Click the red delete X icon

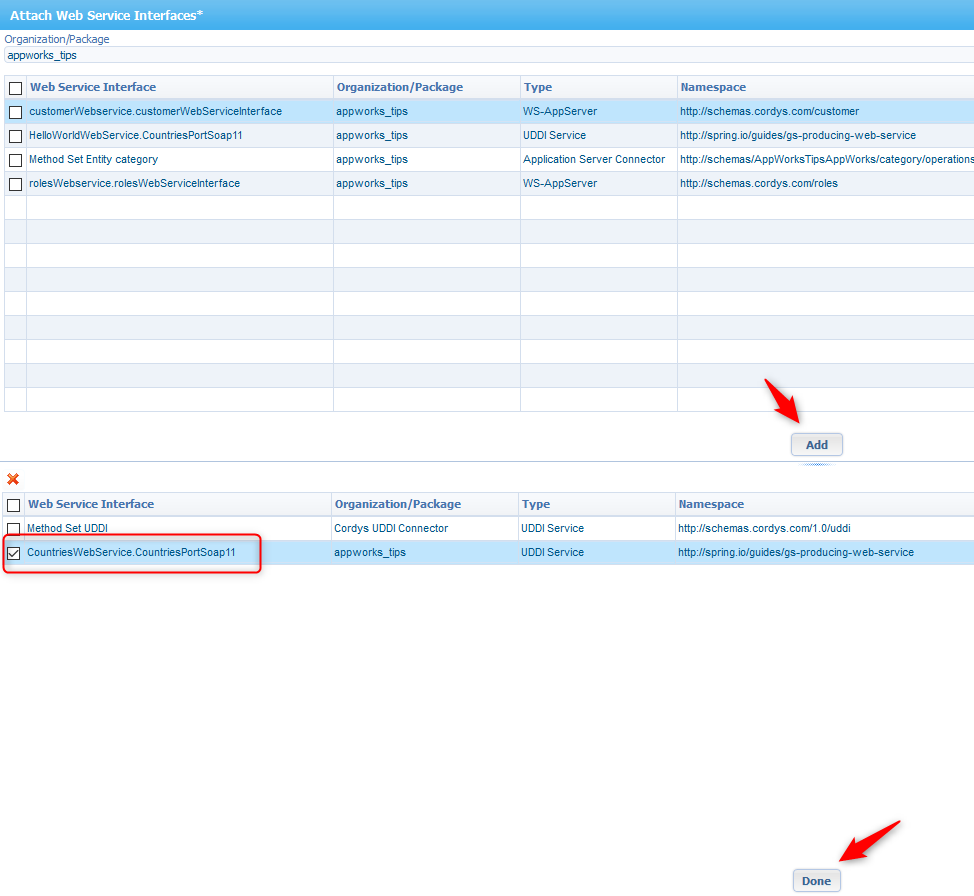pyautogui.click(x=13, y=480)
